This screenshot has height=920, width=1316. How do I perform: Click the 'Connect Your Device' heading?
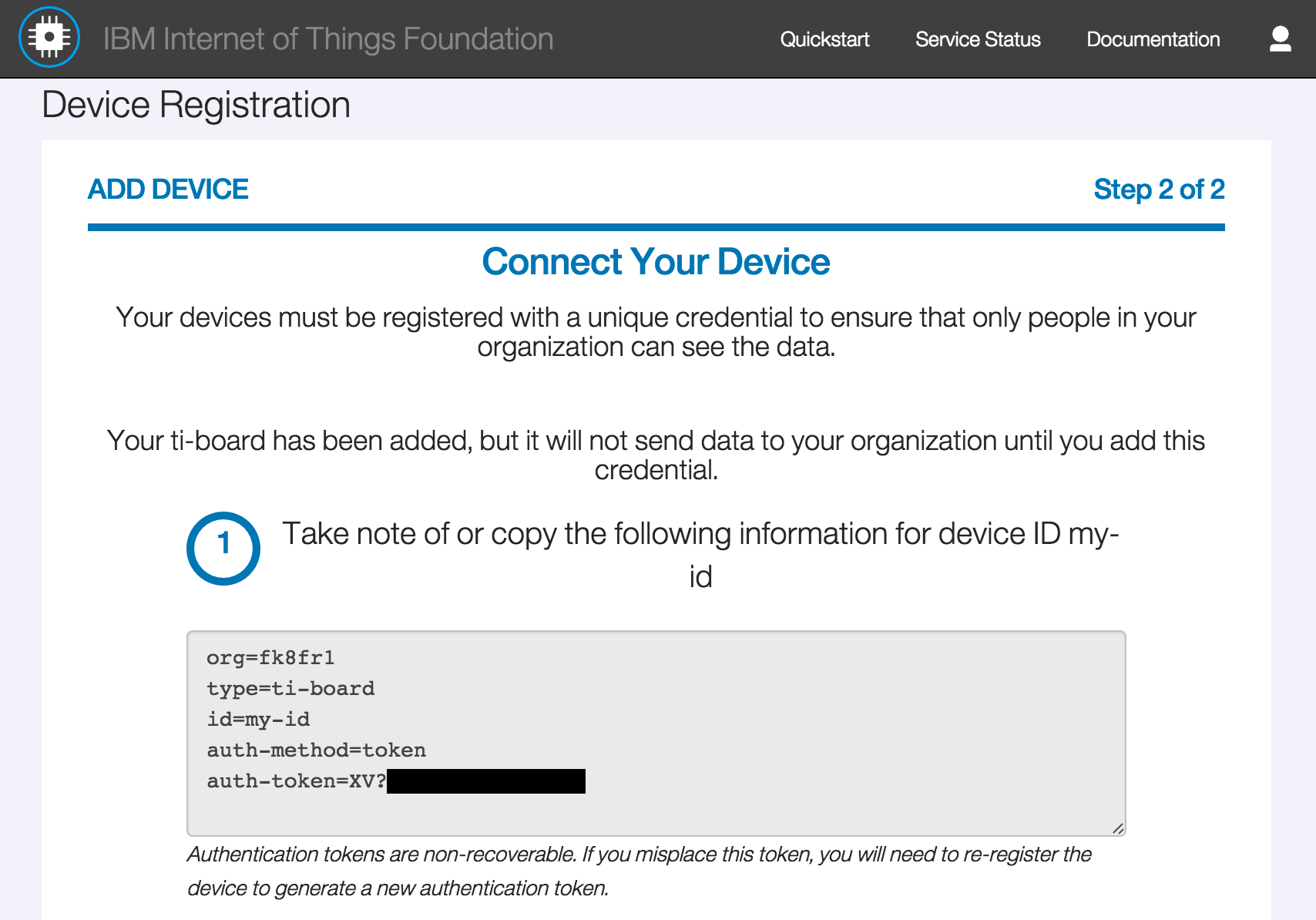tap(656, 262)
